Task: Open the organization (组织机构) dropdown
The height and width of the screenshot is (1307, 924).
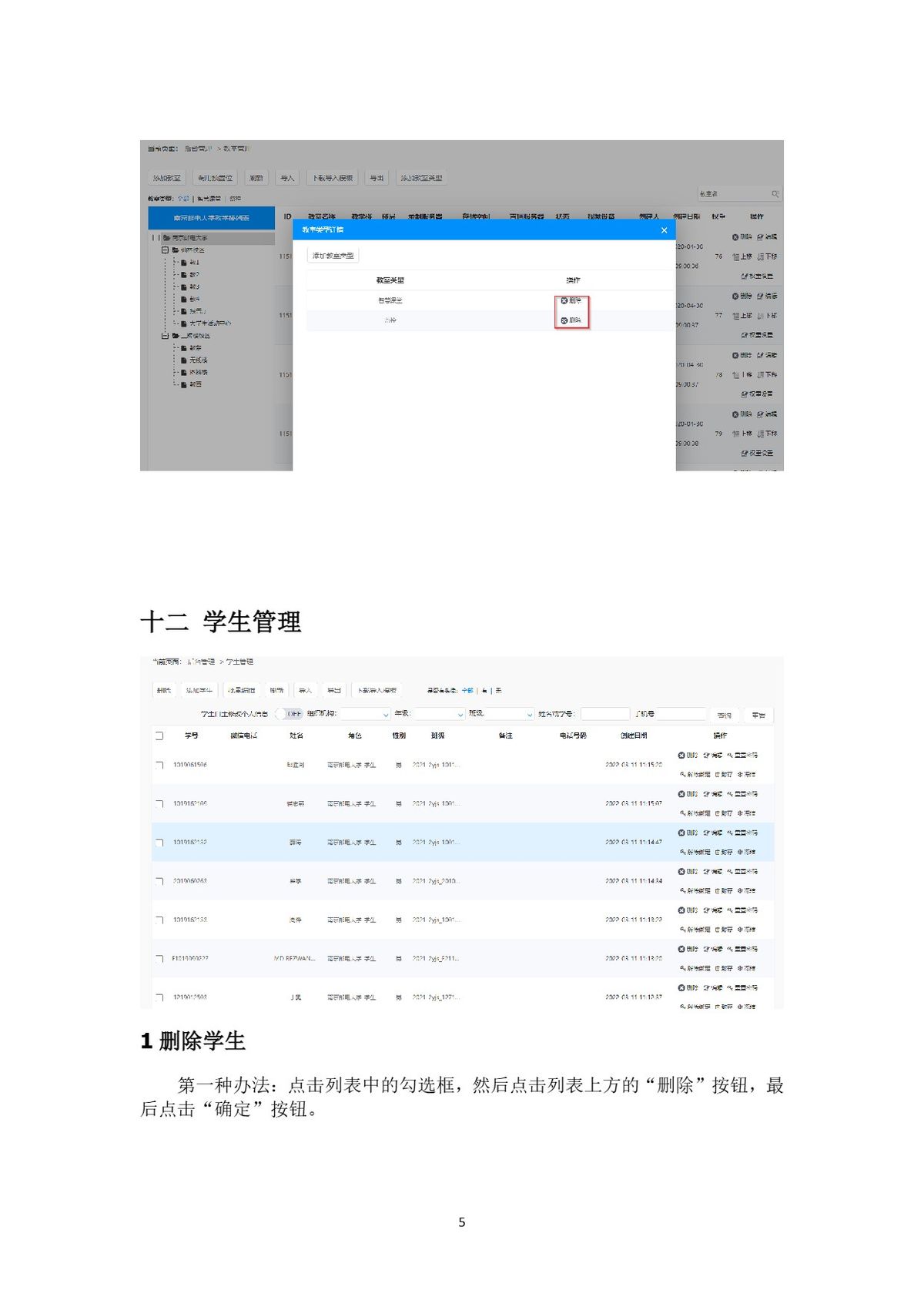Action: (x=365, y=714)
